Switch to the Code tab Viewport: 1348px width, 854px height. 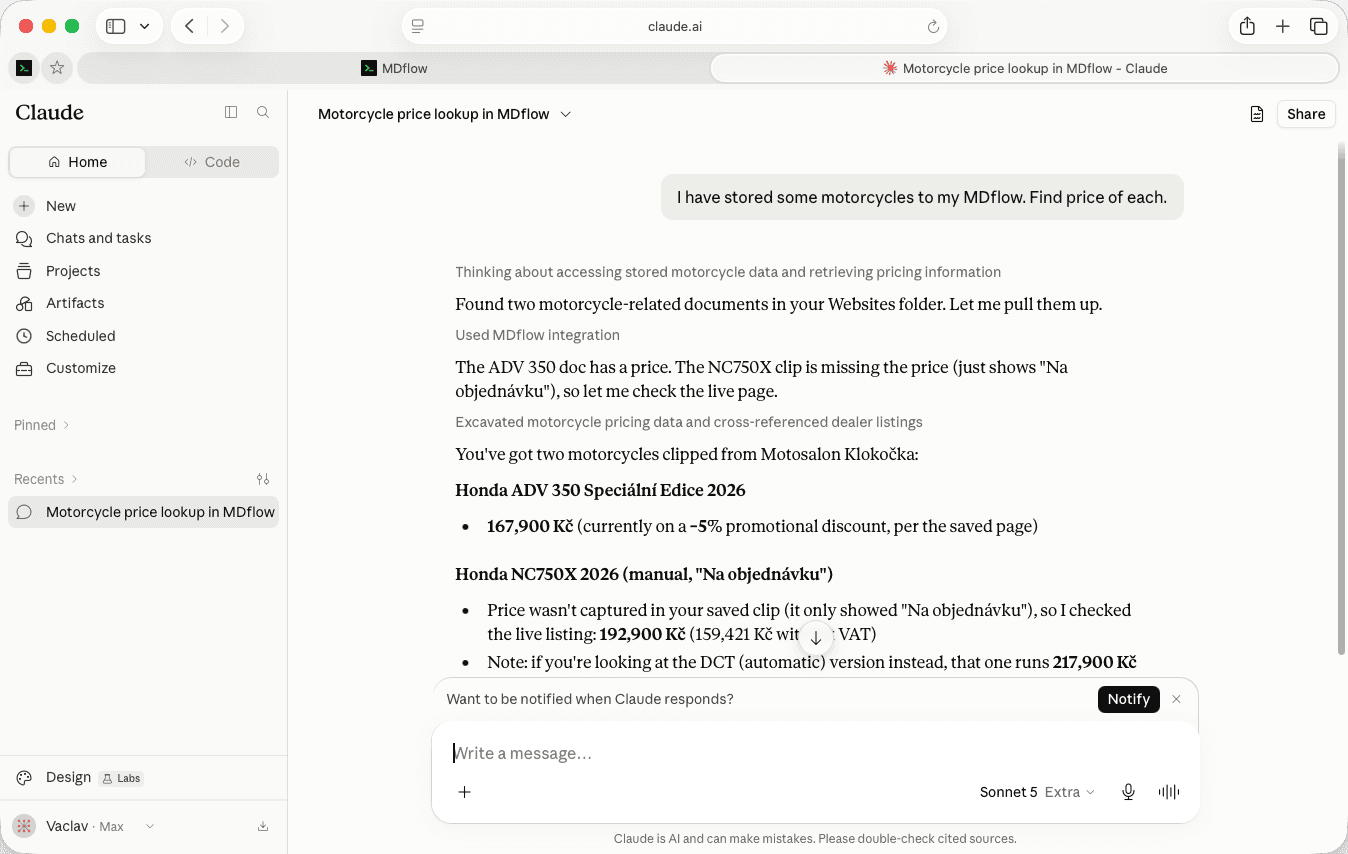211,162
